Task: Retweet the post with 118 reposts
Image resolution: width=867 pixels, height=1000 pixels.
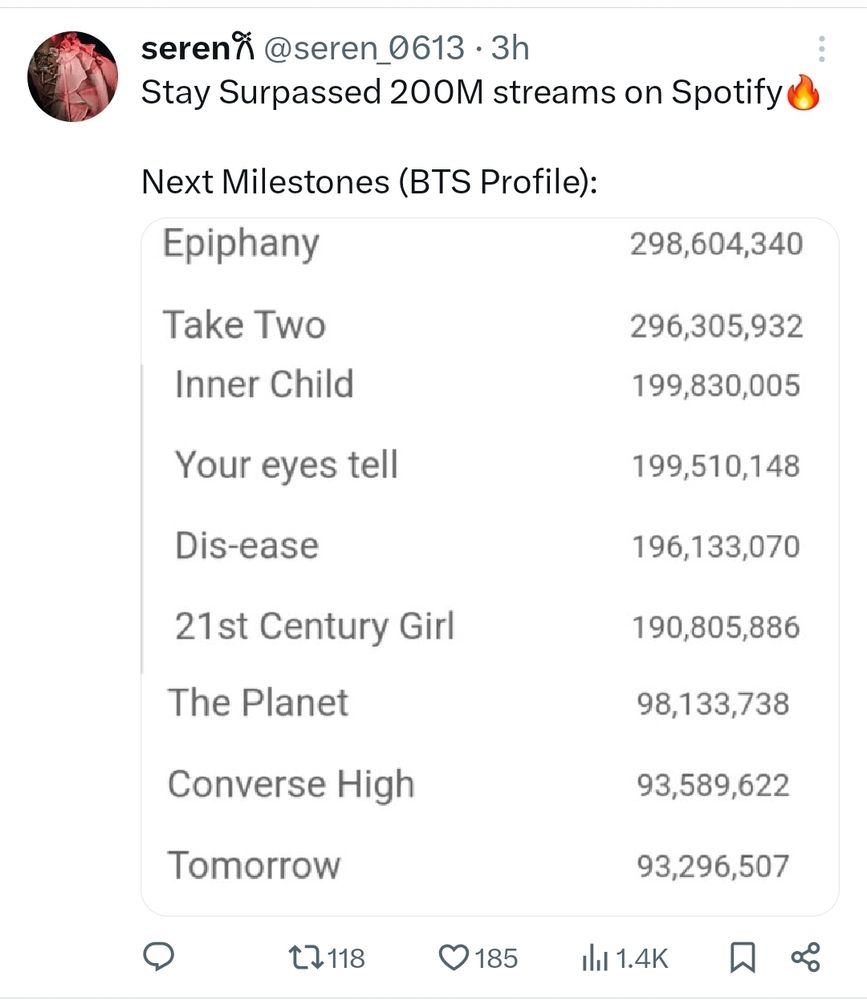Action: pyautogui.click(x=326, y=958)
